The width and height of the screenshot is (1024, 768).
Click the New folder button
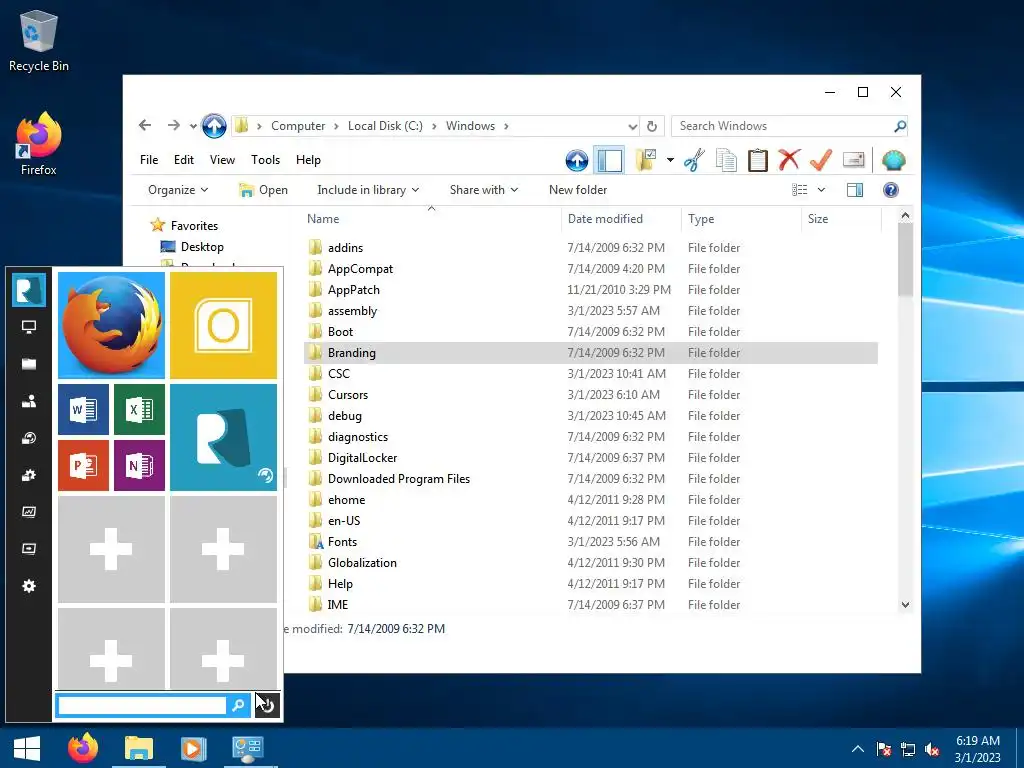tap(578, 190)
